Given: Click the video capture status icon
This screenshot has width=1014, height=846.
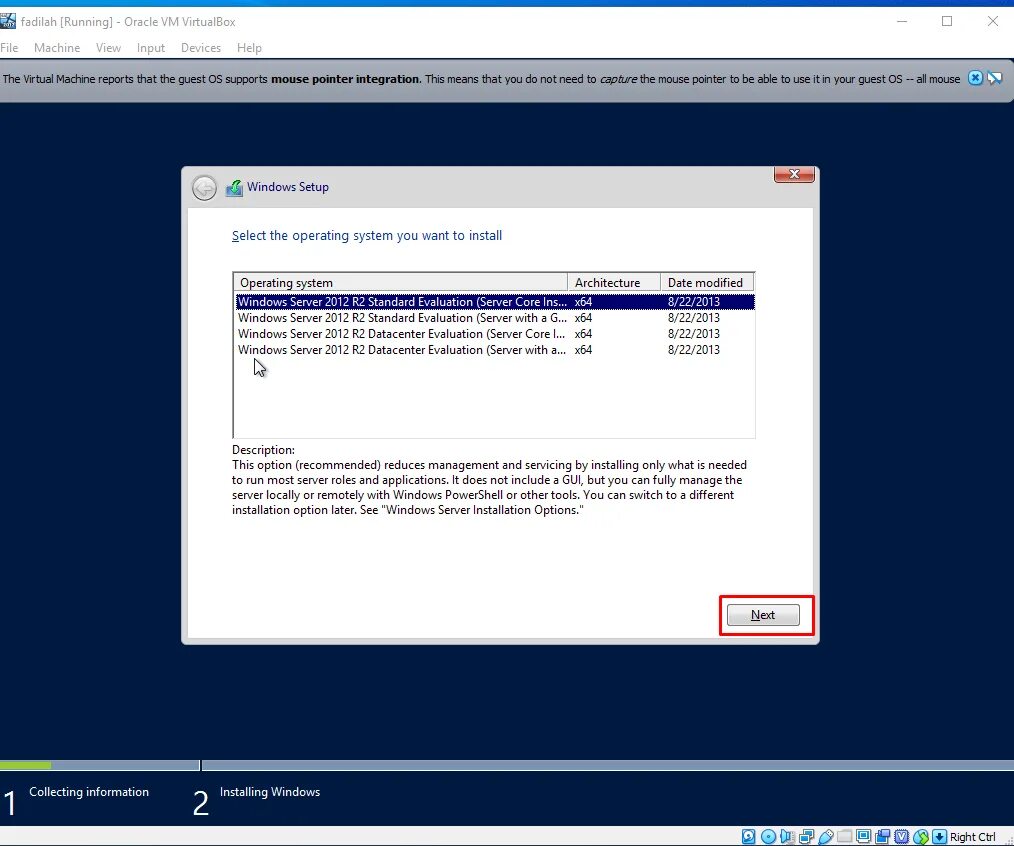Looking at the screenshot, I should click(x=882, y=836).
